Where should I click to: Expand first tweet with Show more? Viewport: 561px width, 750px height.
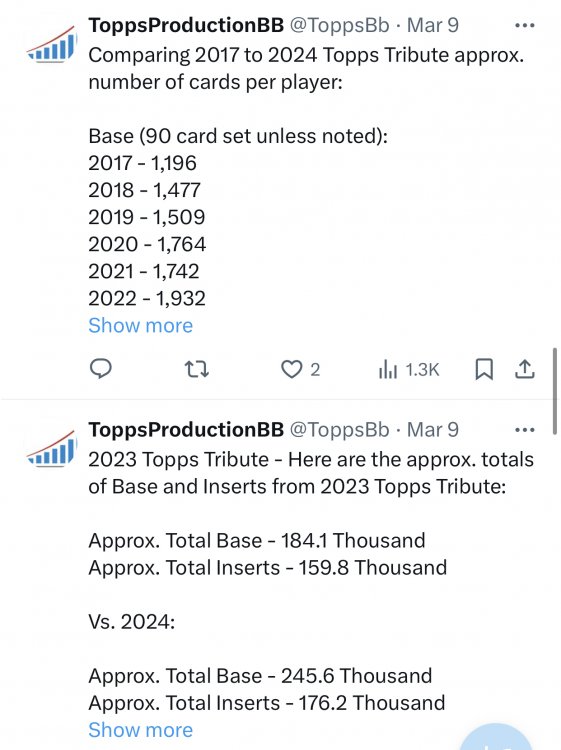click(x=141, y=325)
